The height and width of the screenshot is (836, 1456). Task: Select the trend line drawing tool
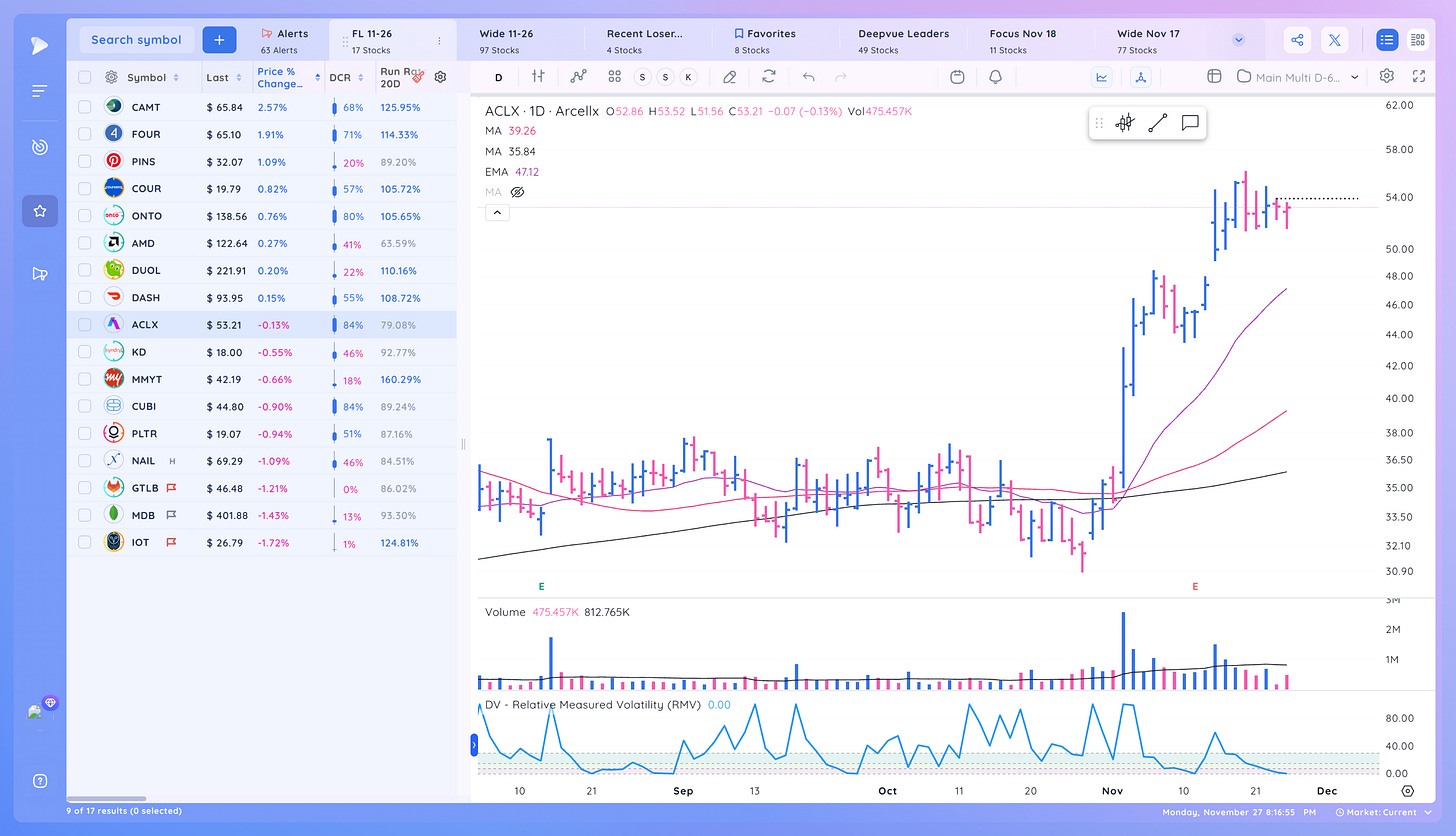coord(1157,123)
